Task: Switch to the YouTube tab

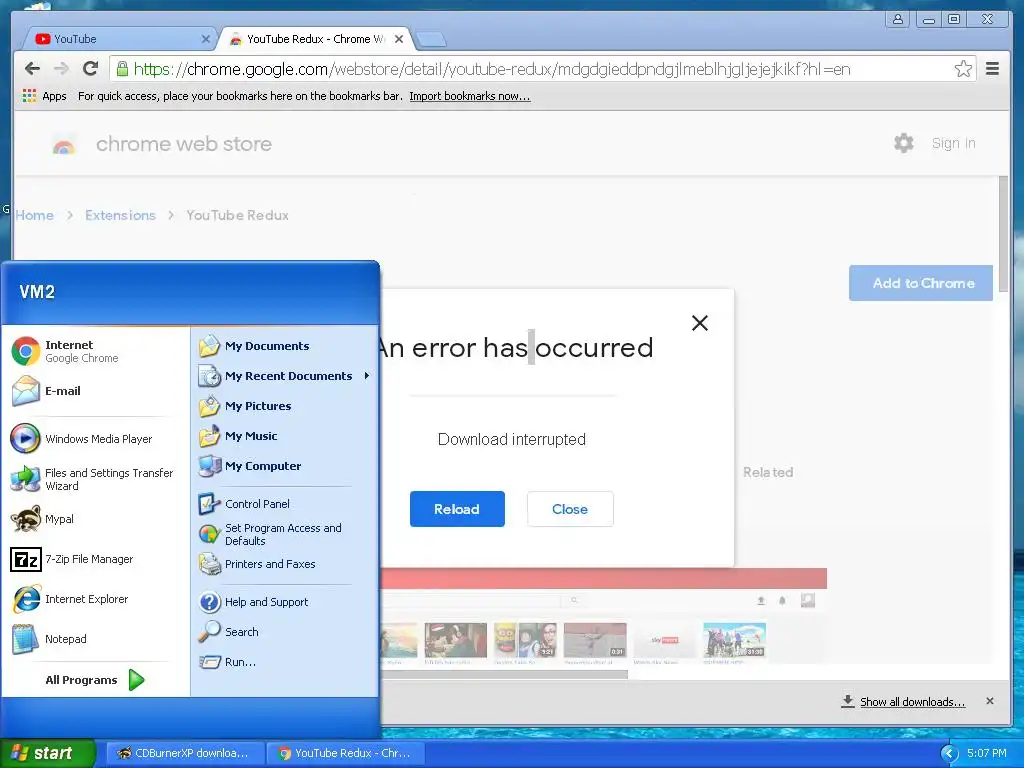Action: [x=118, y=39]
